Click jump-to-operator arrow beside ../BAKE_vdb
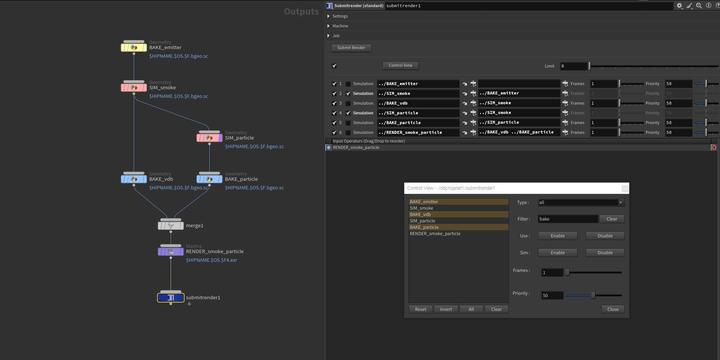Image resolution: width=720 pixels, height=360 pixels. tap(464, 103)
